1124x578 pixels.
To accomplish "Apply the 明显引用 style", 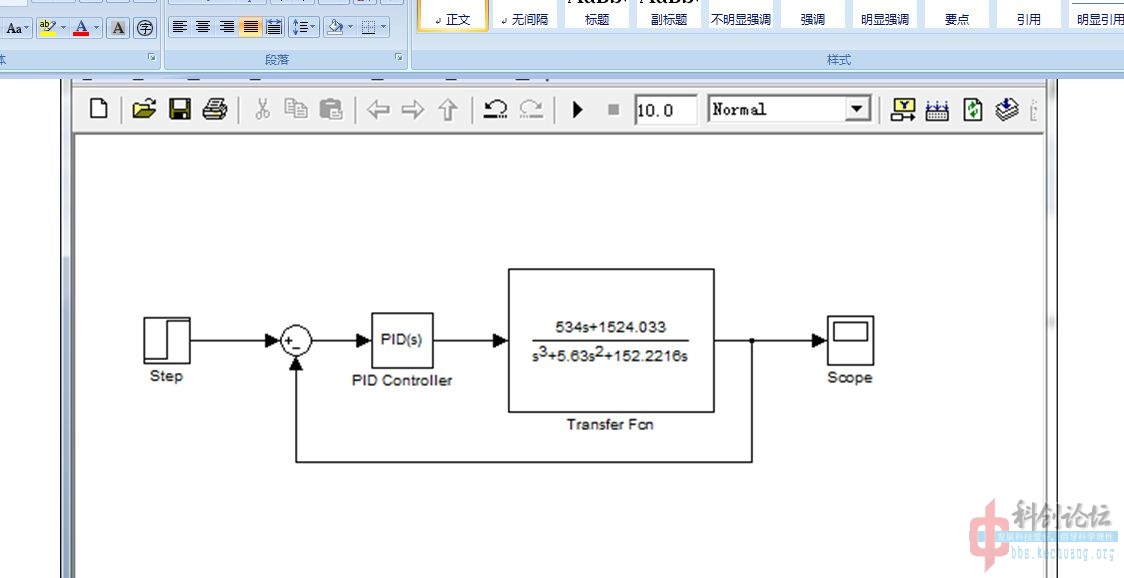I will click(1097, 15).
